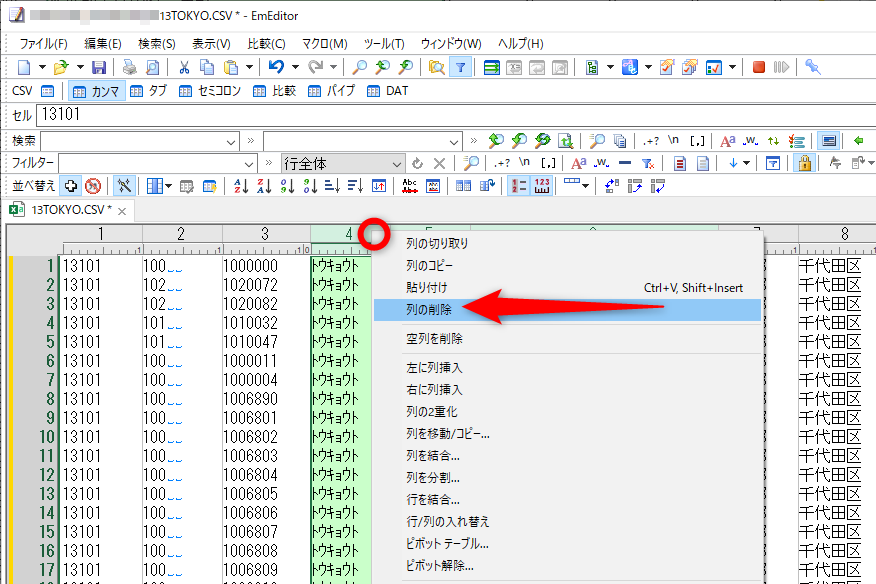Click in the セル cell value field
This screenshot has height=584, width=876.
pos(455,115)
